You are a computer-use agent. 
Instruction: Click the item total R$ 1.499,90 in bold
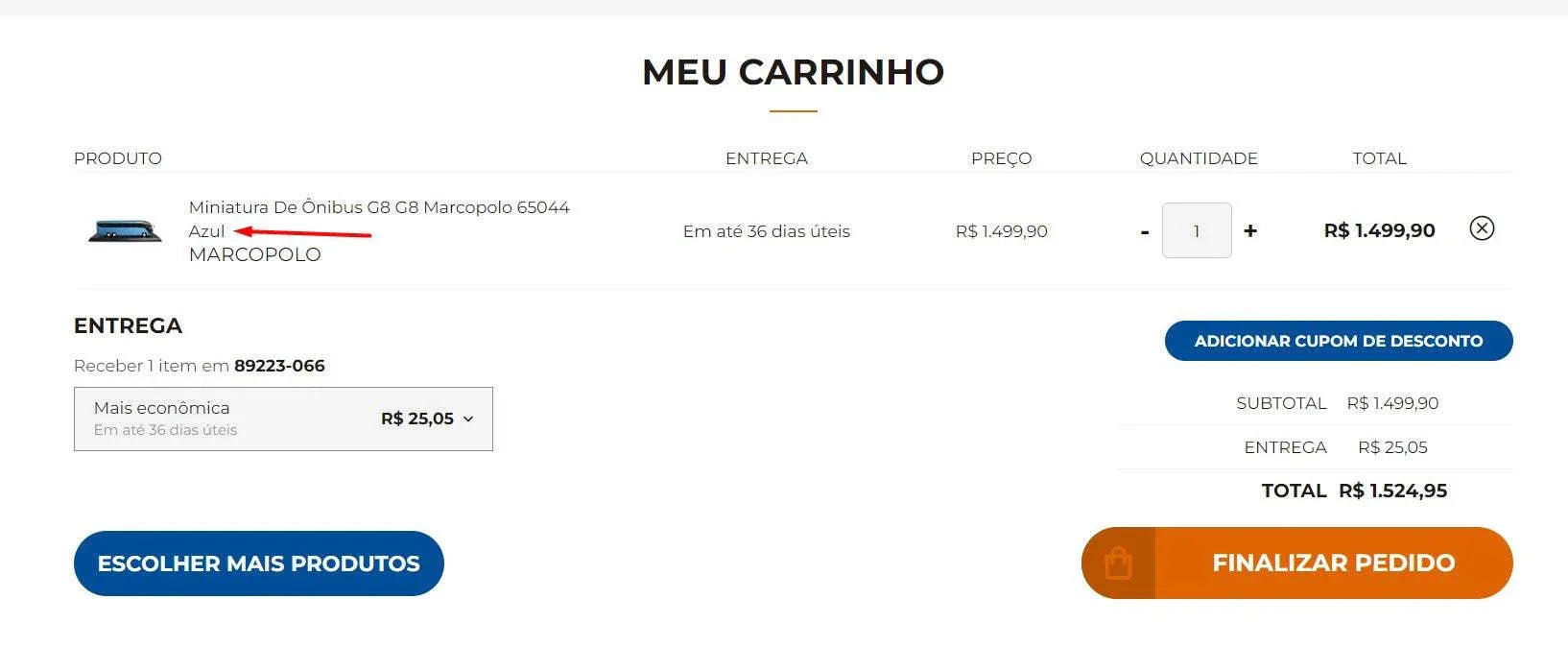1380,230
